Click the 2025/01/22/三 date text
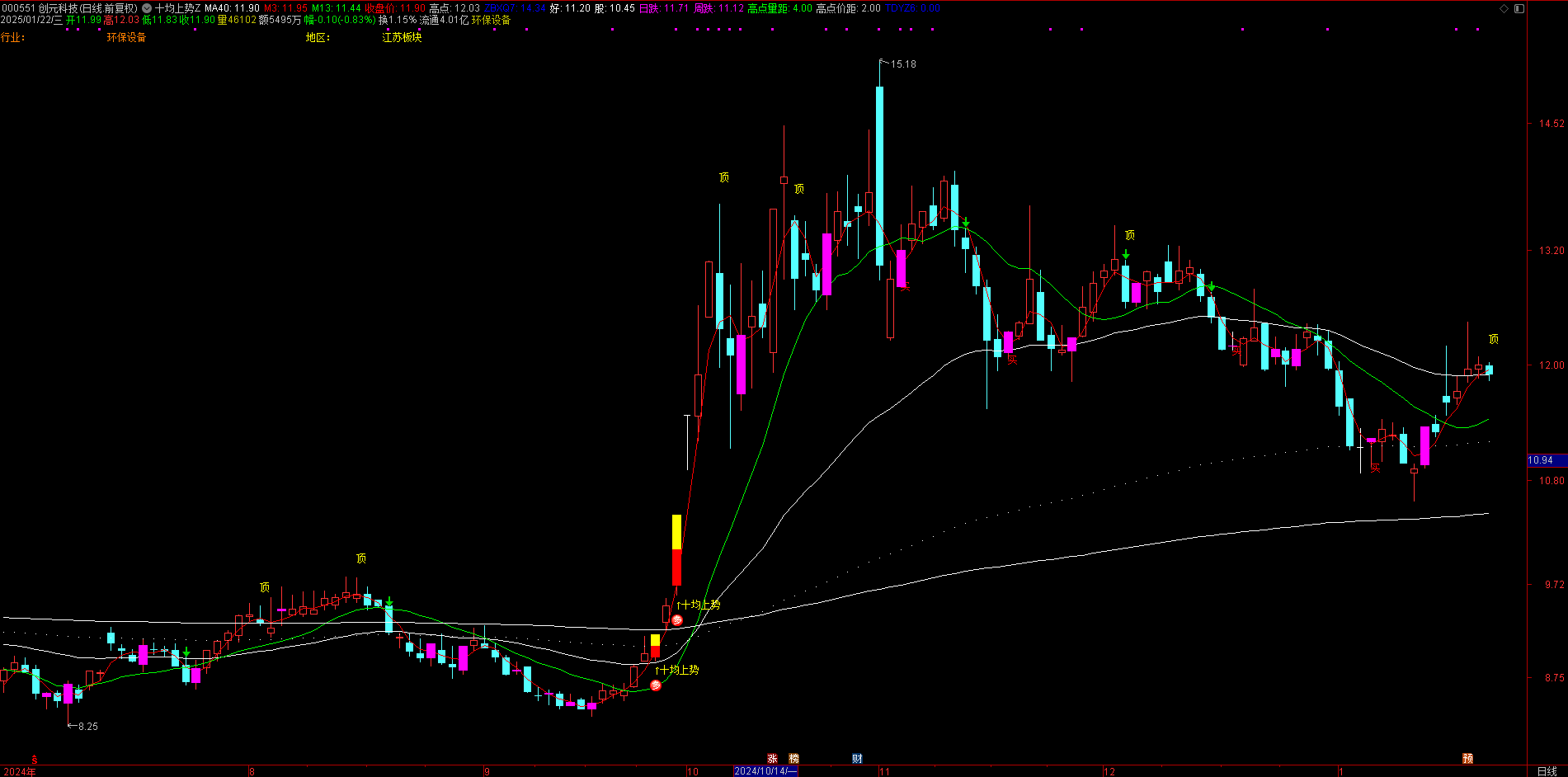This screenshot has height=777, width=1568. click(x=31, y=20)
